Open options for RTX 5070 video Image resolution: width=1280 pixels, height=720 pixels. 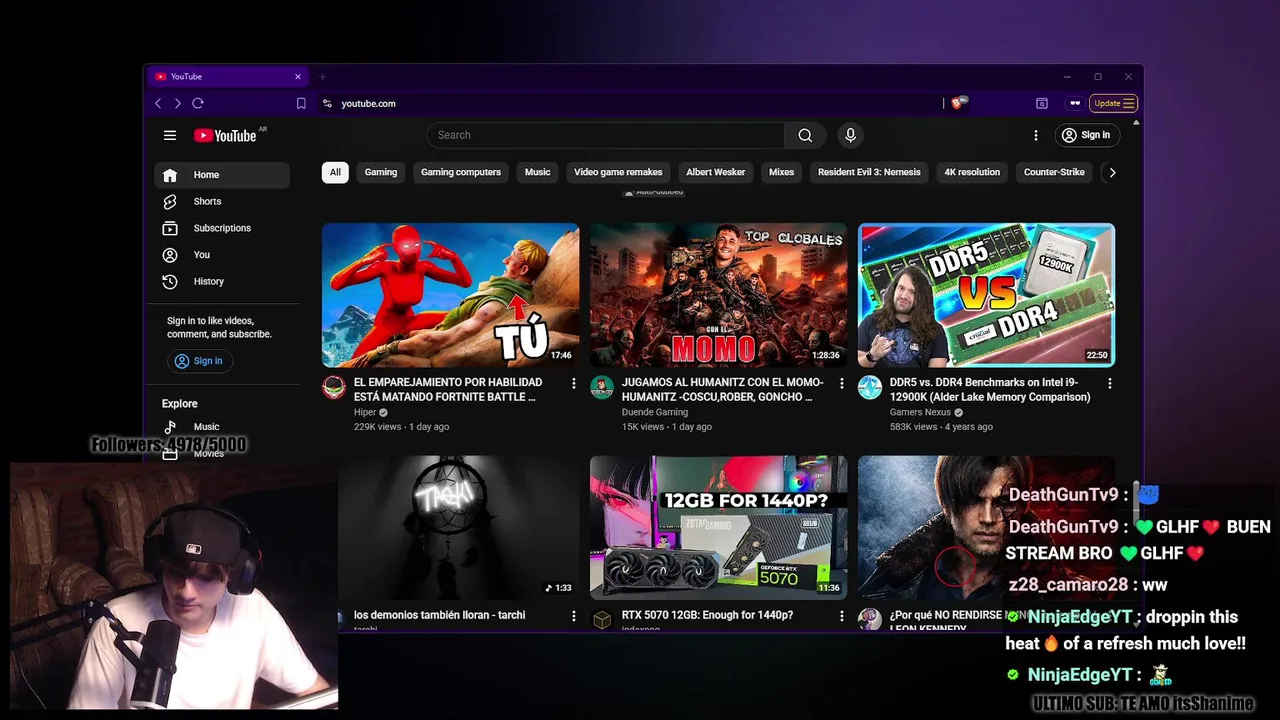point(841,616)
